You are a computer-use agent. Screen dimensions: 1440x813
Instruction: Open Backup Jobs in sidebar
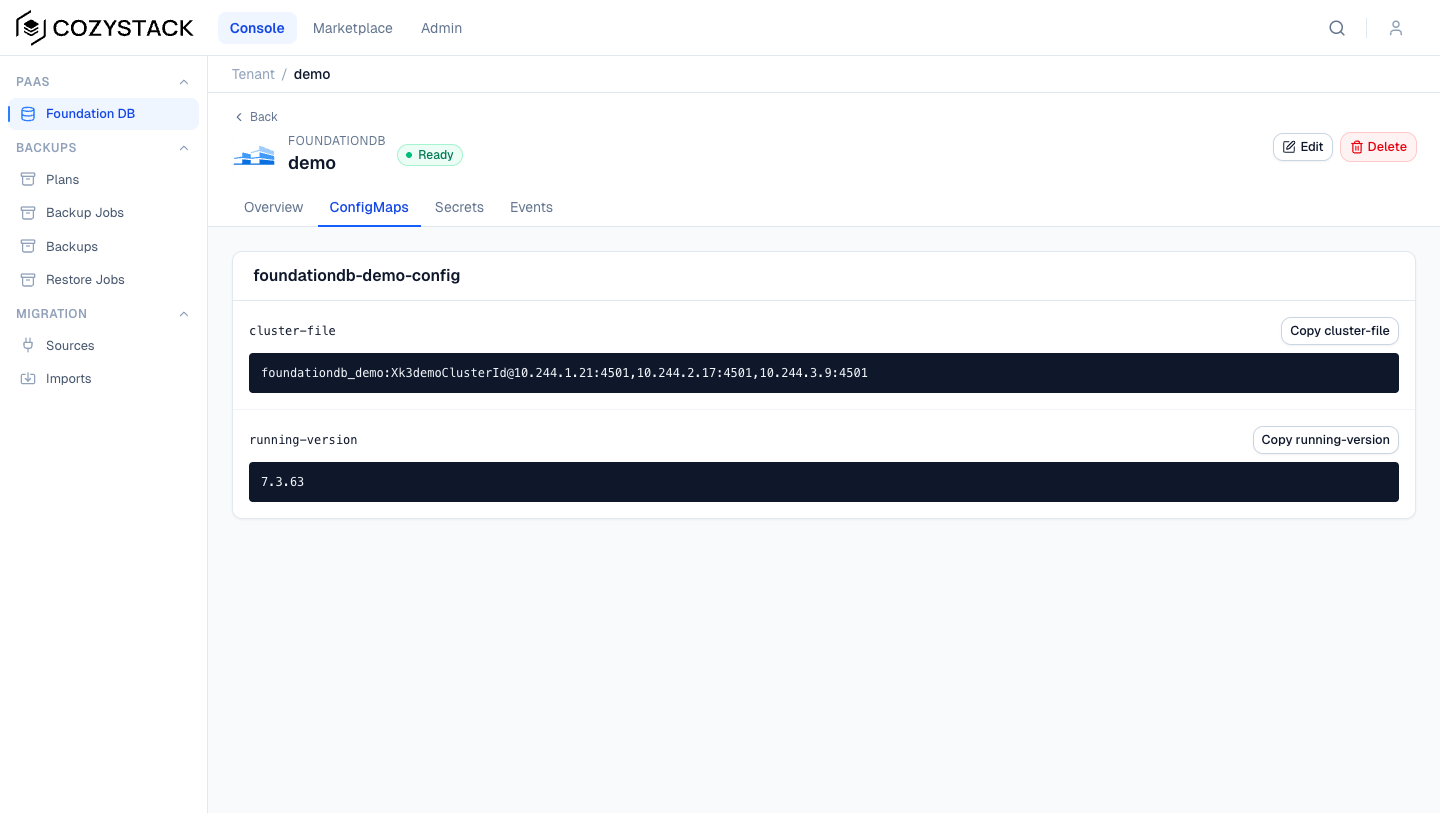tap(104, 213)
